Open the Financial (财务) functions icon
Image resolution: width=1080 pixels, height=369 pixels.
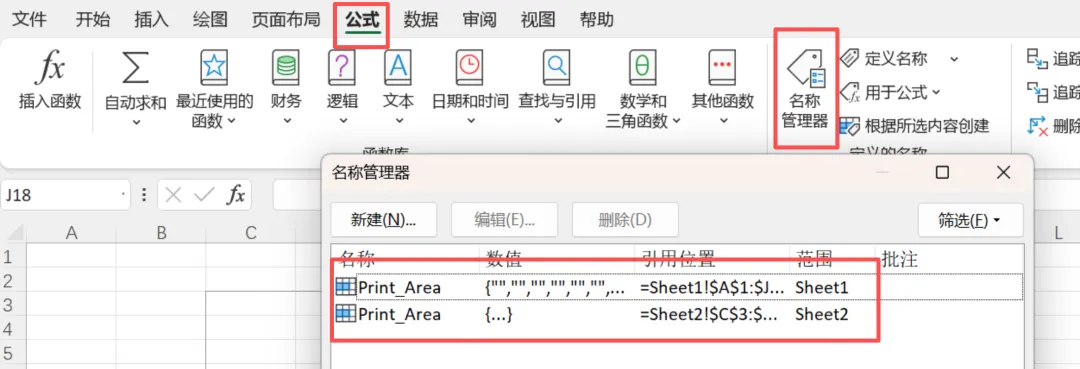pyautogui.click(x=286, y=67)
